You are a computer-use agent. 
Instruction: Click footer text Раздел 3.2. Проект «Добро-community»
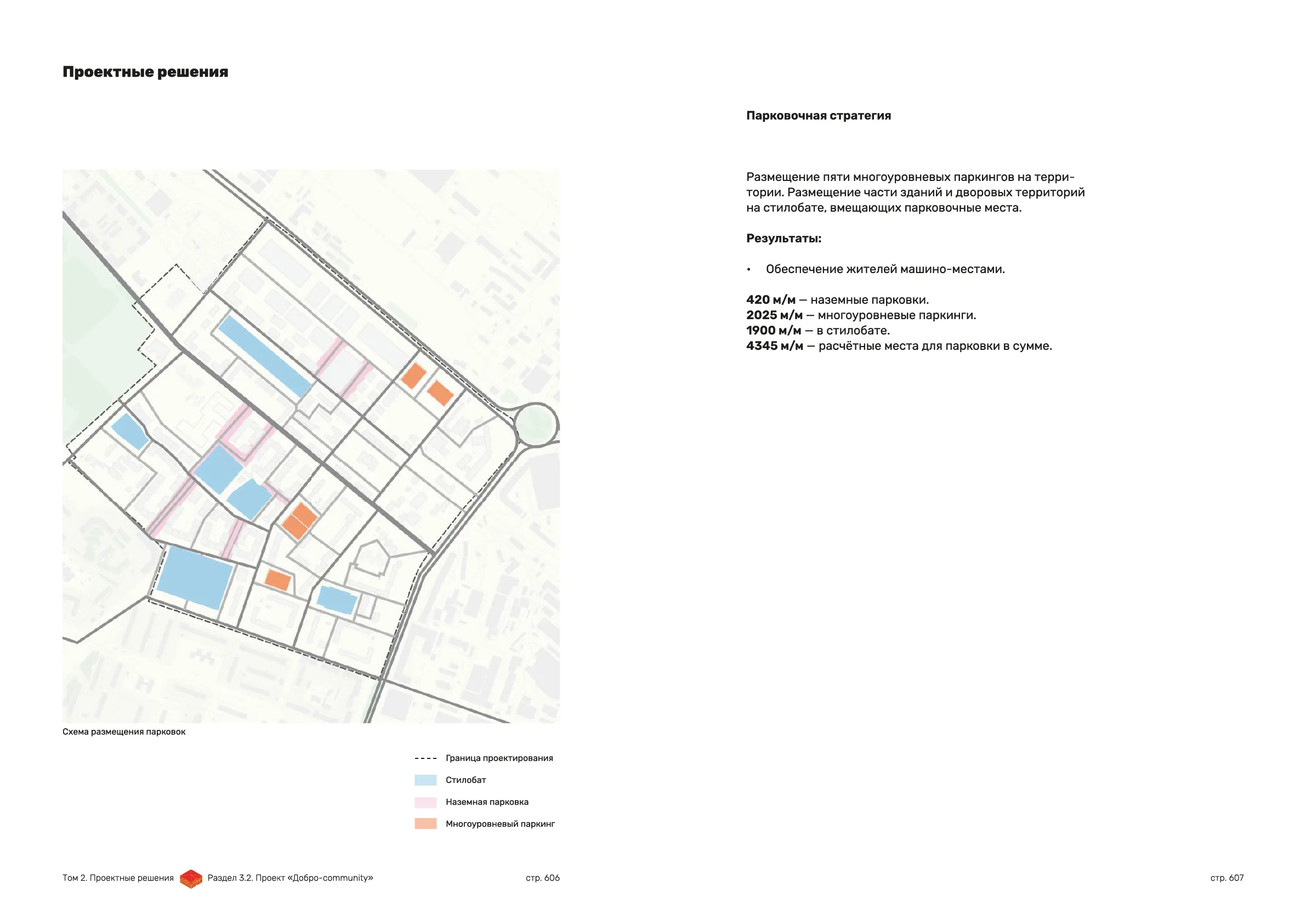[x=290, y=878]
